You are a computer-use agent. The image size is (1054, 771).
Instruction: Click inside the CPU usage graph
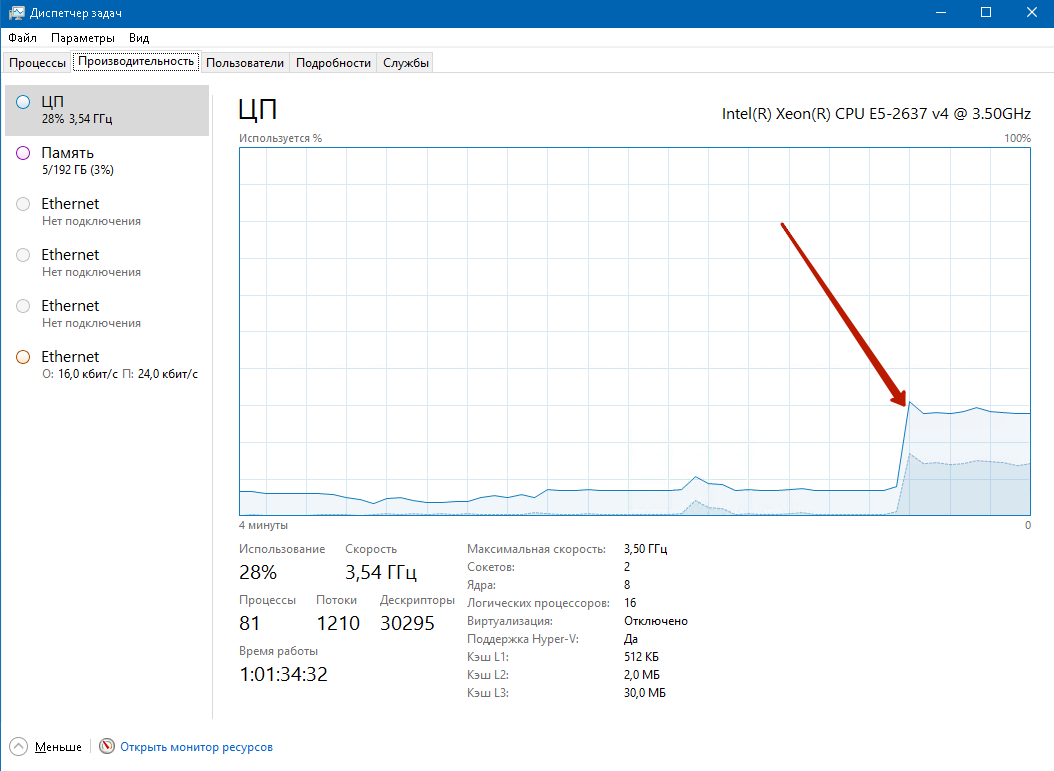point(634,330)
